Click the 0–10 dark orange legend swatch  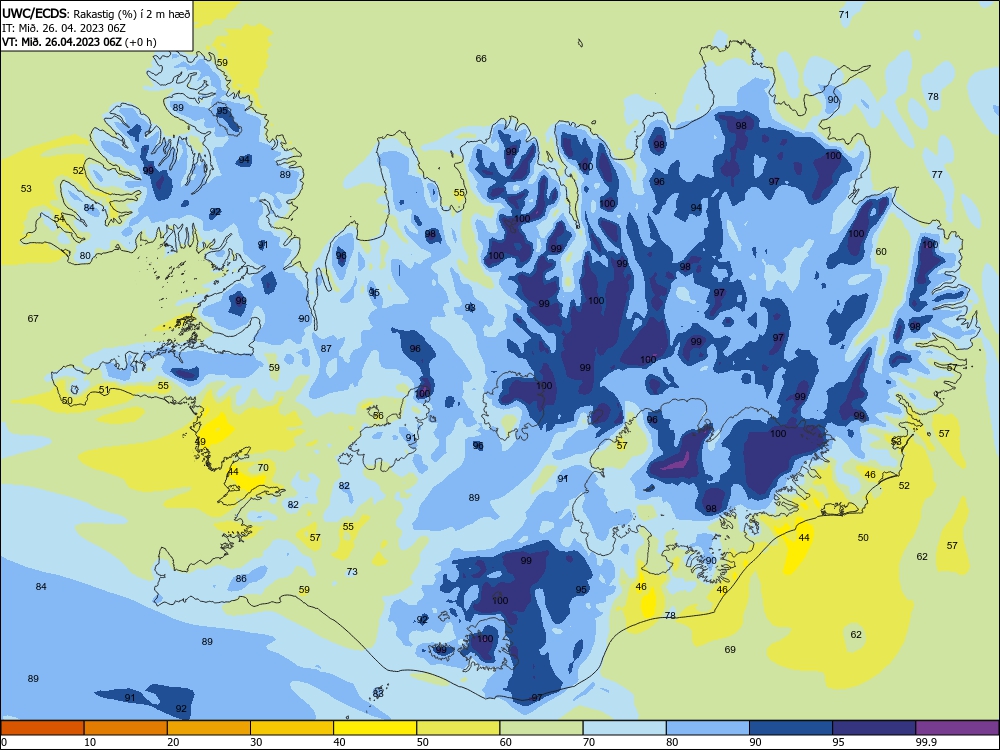[42, 728]
